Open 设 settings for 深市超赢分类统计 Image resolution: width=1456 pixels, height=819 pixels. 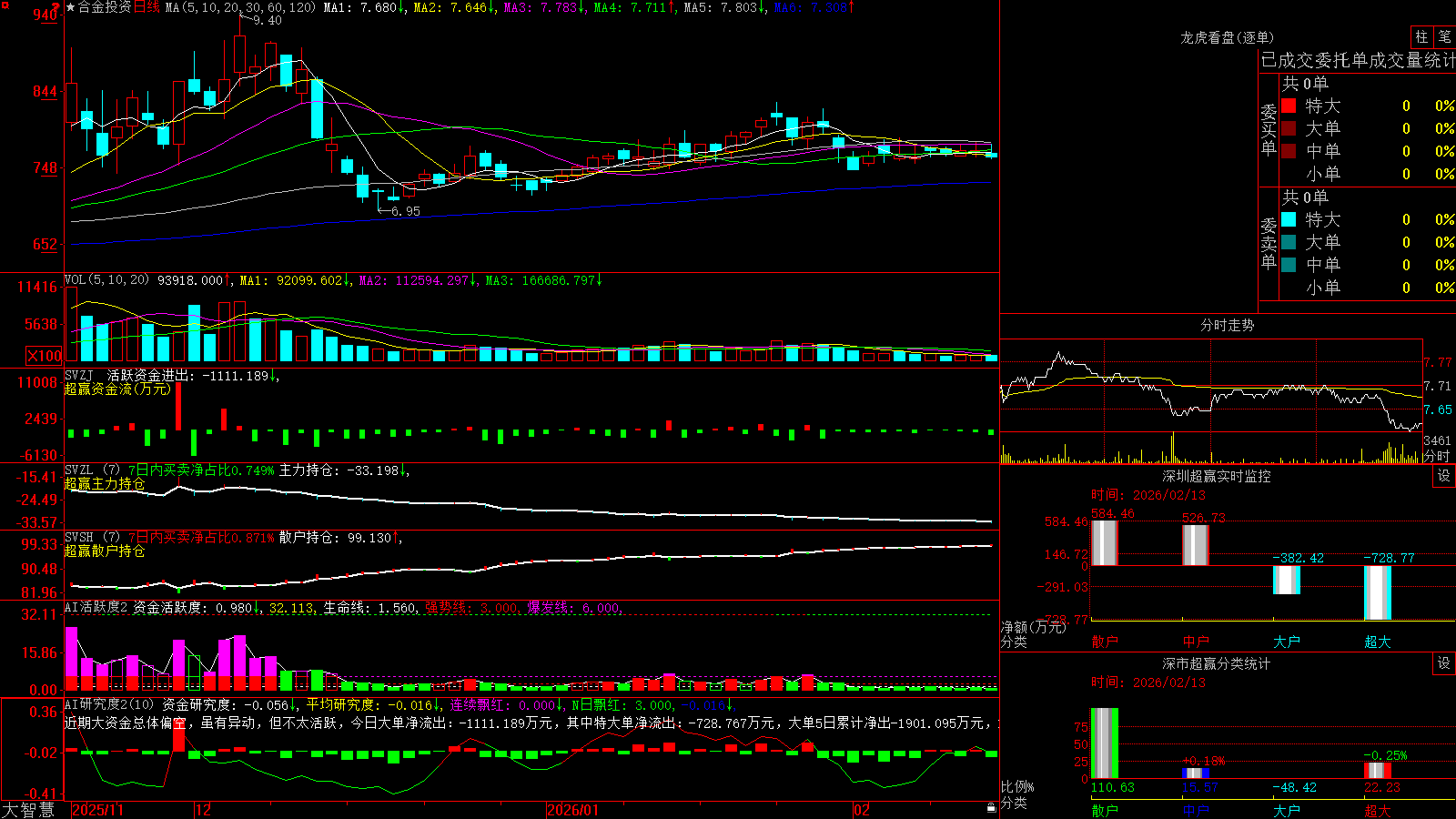point(1444,663)
